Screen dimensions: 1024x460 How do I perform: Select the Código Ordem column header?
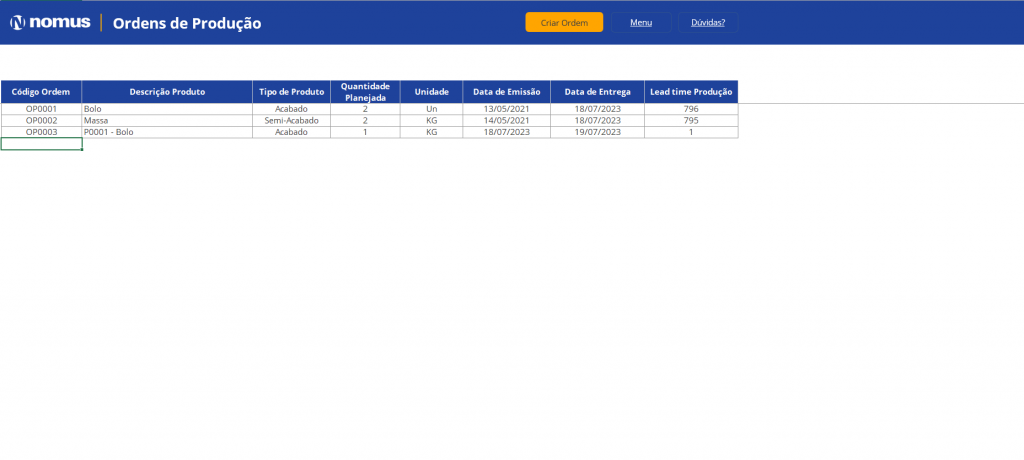click(x=41, y=91)
